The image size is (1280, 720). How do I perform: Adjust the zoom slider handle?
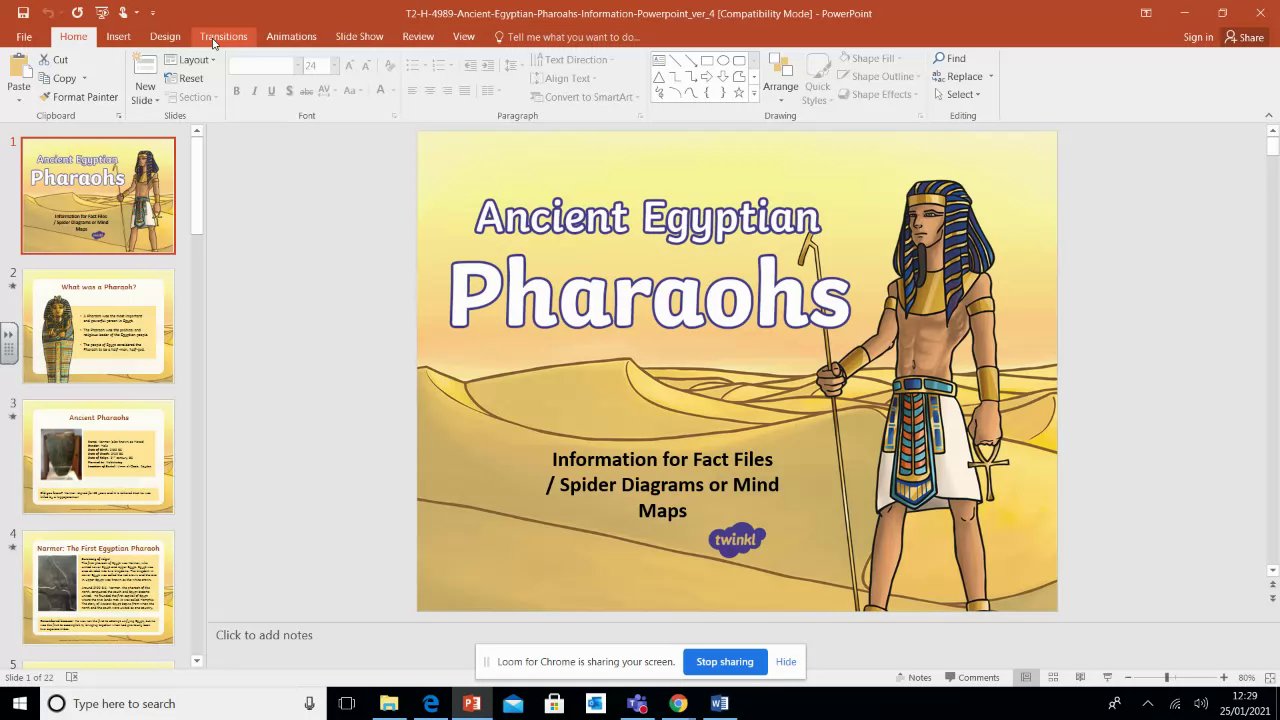click(1166, 678)
